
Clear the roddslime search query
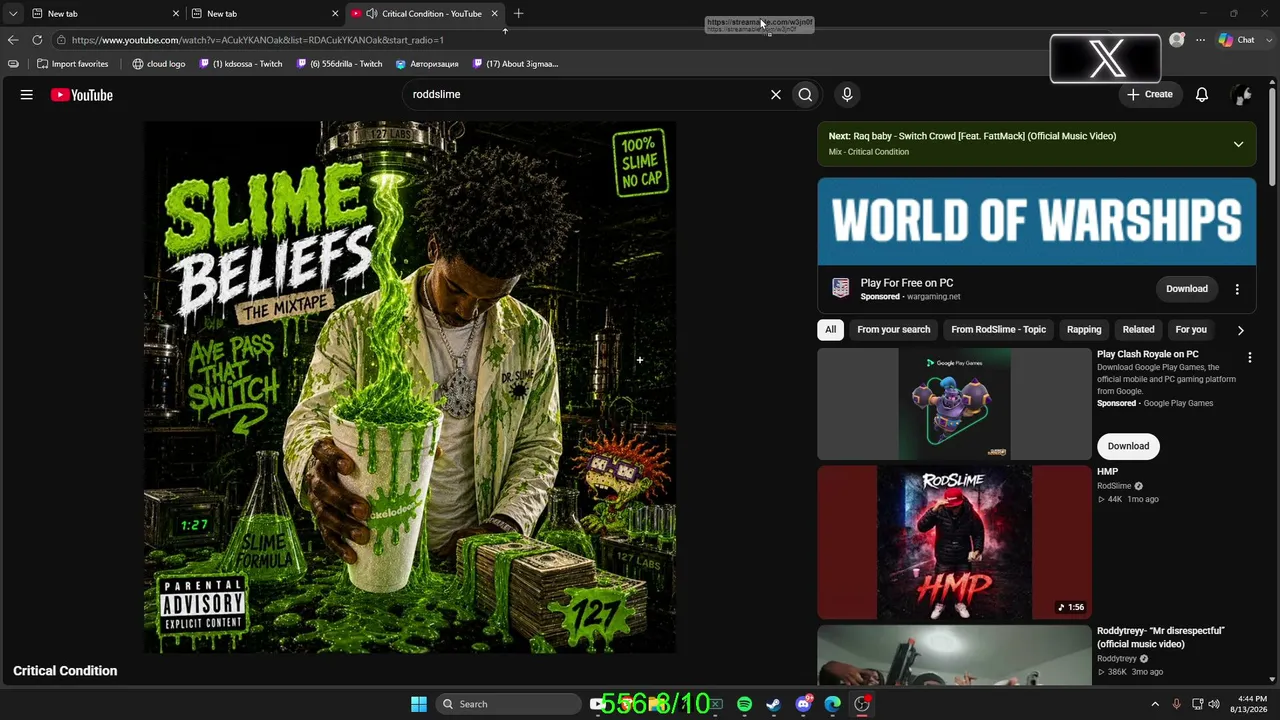[x=775, y=94]
